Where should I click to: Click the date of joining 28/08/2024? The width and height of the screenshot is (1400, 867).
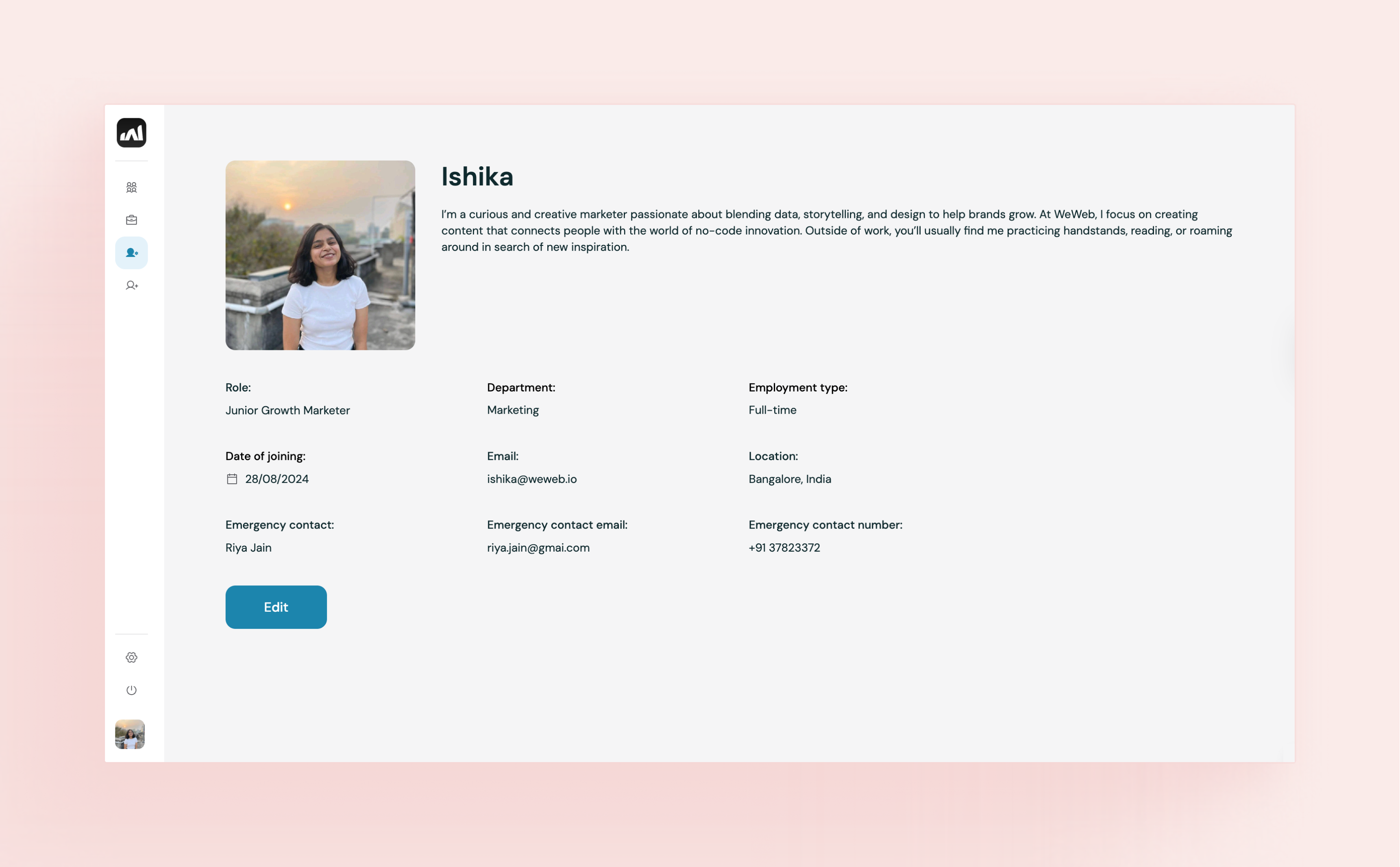(x=277, y=479)
